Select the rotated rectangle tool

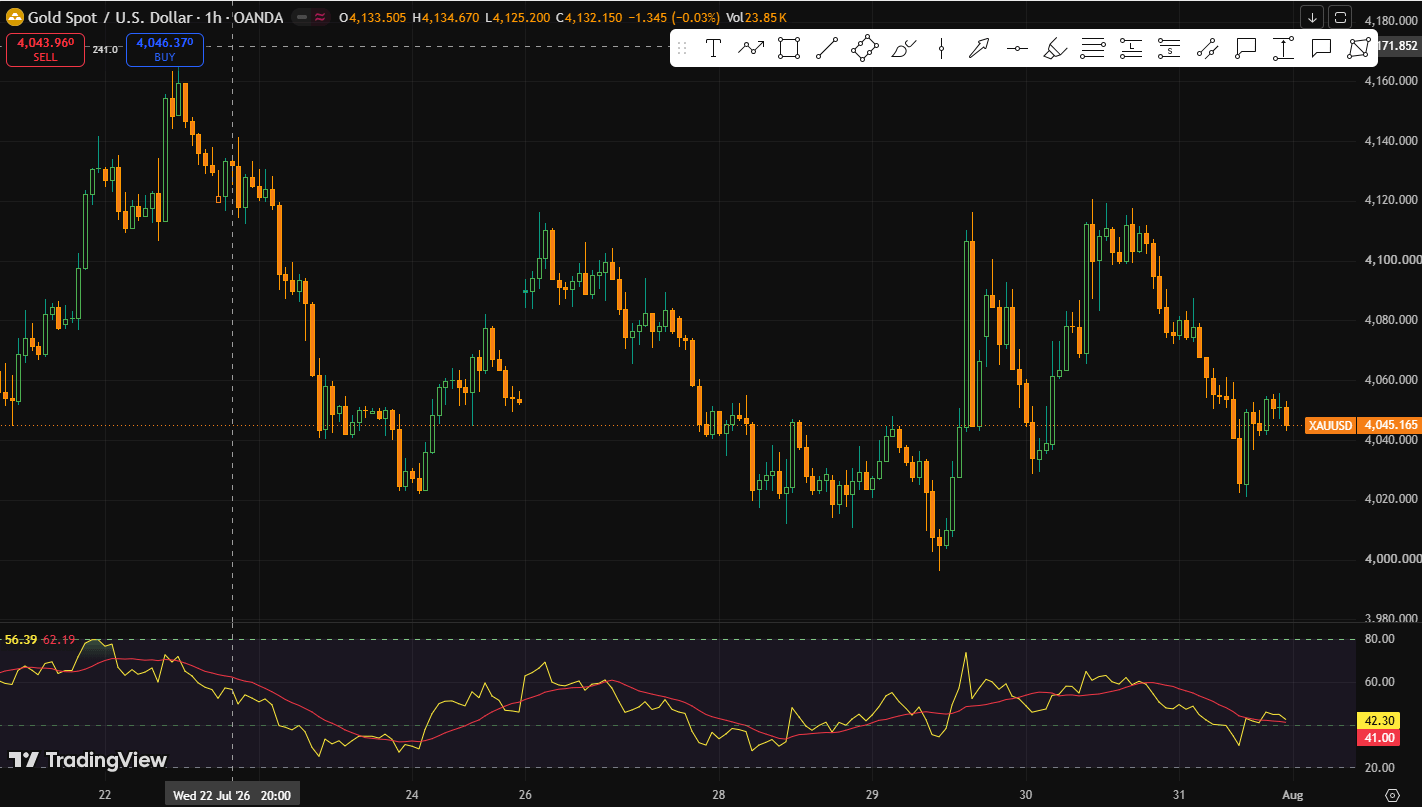865,48
